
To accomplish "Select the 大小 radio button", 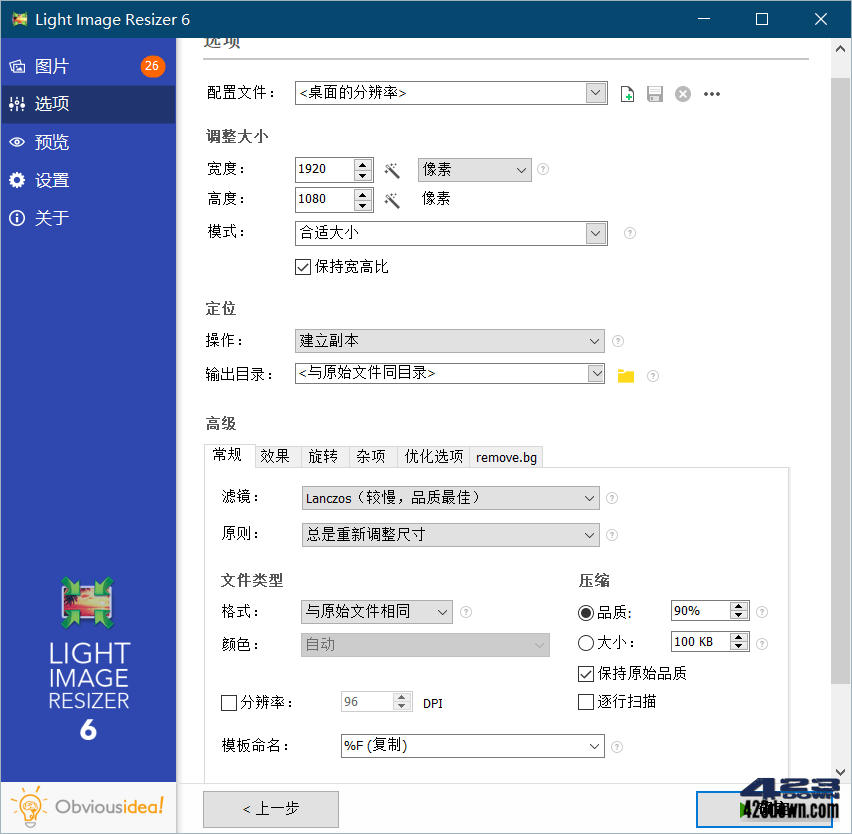I will 584,641.
